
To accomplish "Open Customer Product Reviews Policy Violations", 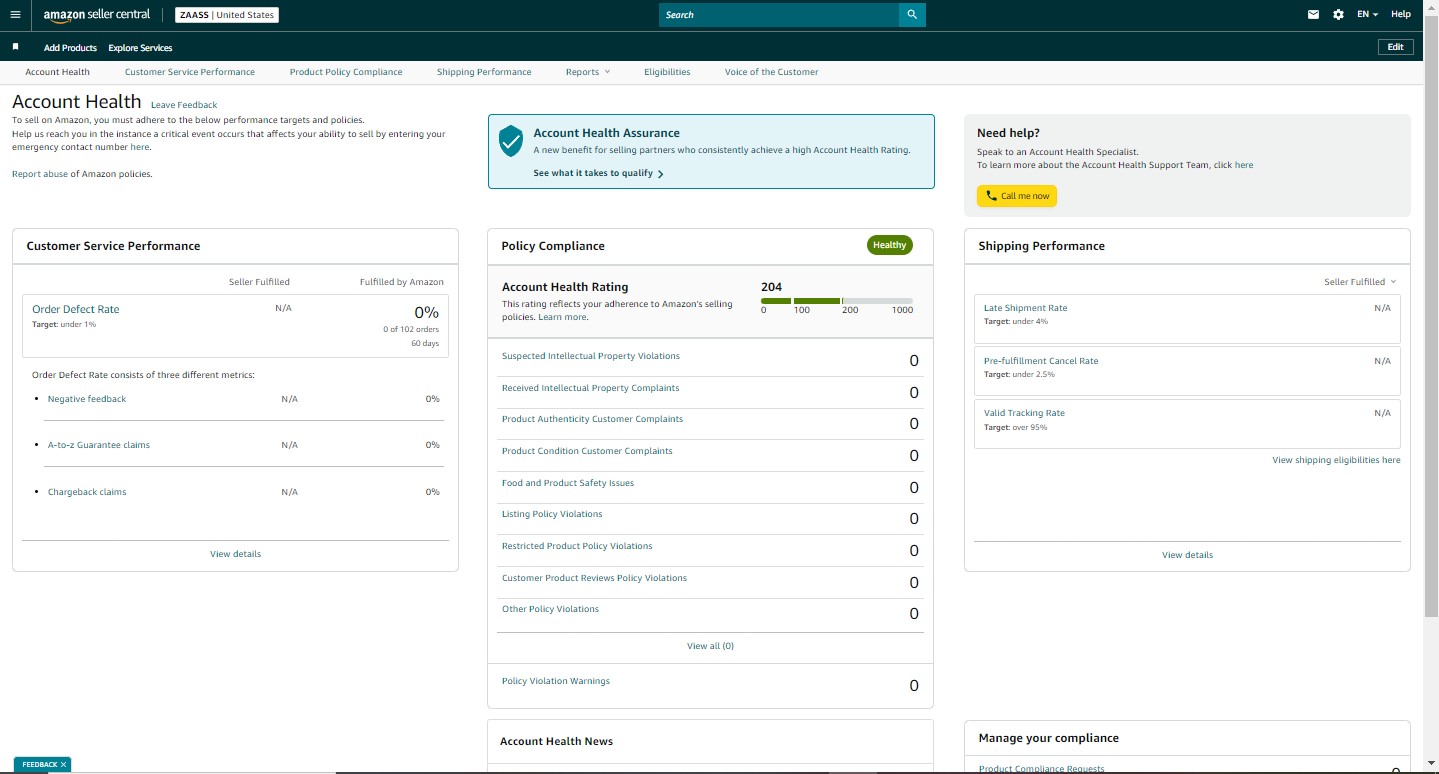I will (x=594, y=578).
